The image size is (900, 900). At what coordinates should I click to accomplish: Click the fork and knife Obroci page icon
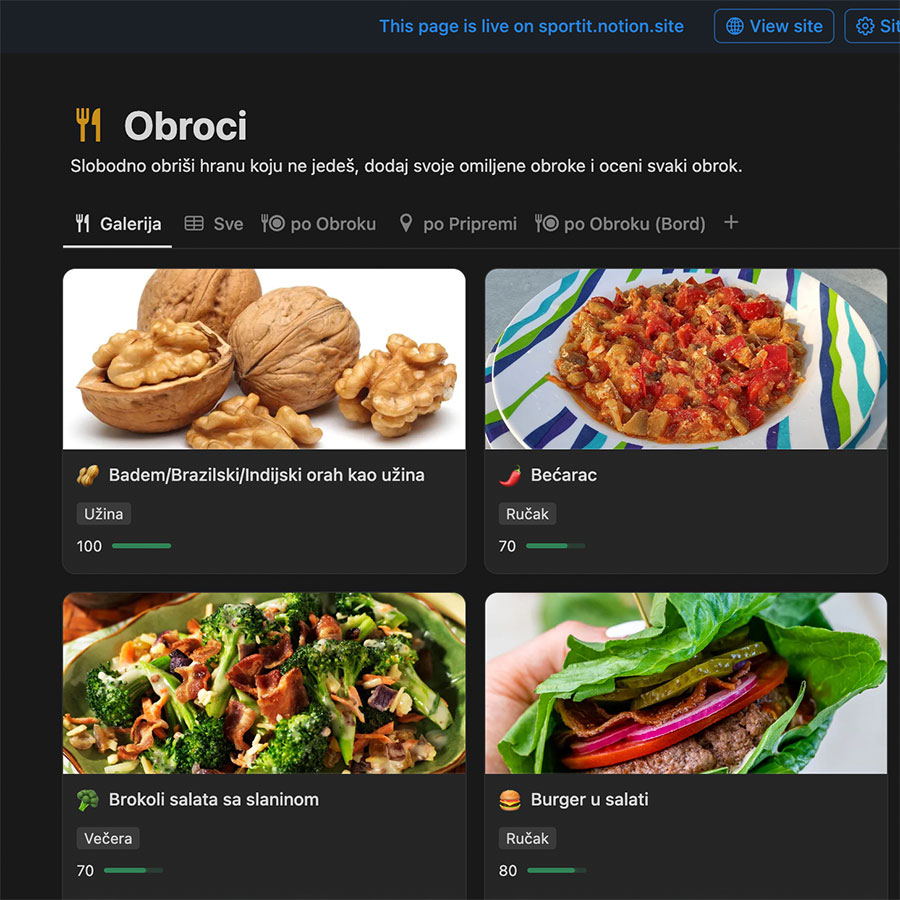(88, 125)
